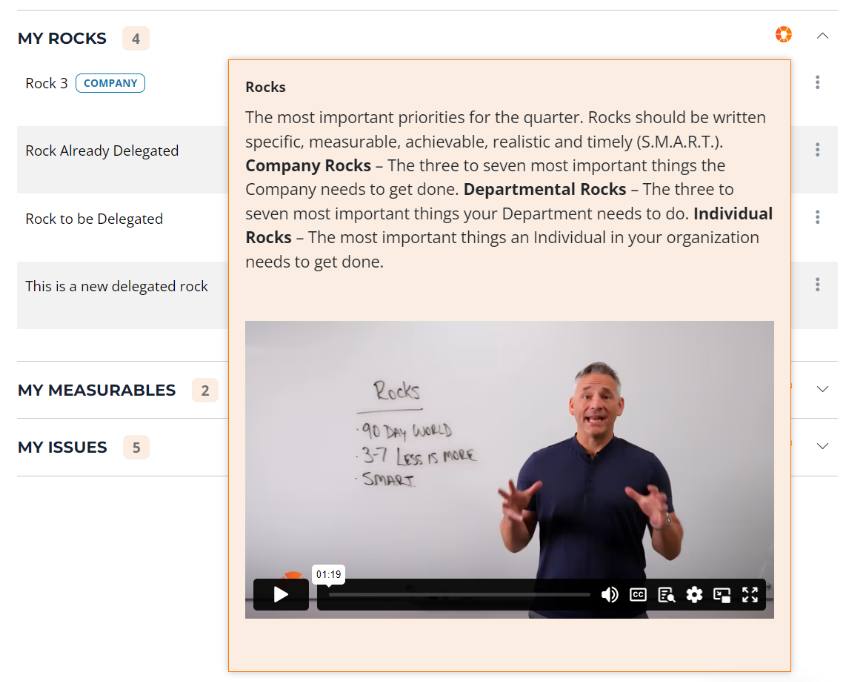Toggle closed captions on the video
Viewport: 841px width, 682px height.
click(638, 595)
